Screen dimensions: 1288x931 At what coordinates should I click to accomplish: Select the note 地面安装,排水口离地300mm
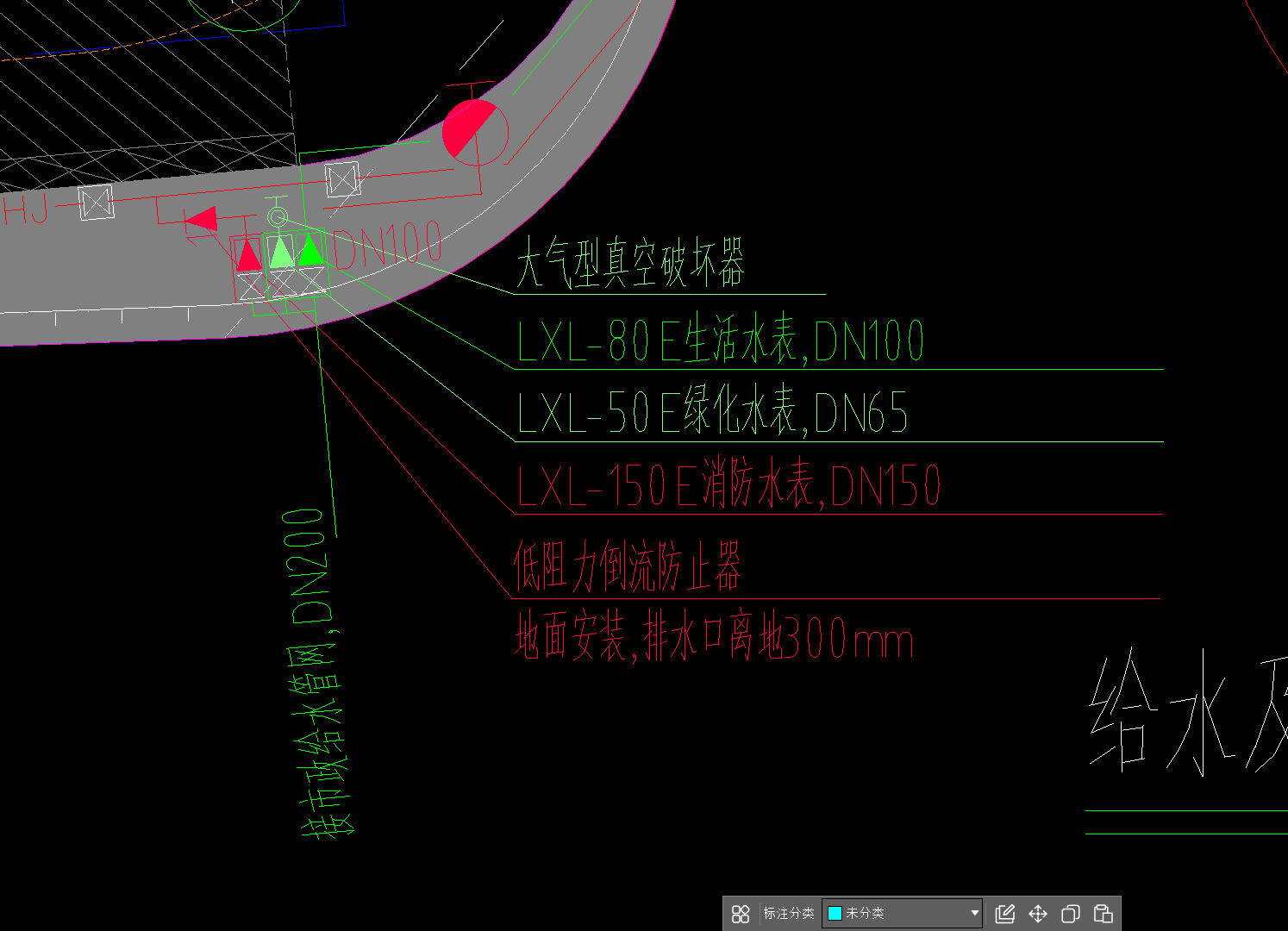714,636
